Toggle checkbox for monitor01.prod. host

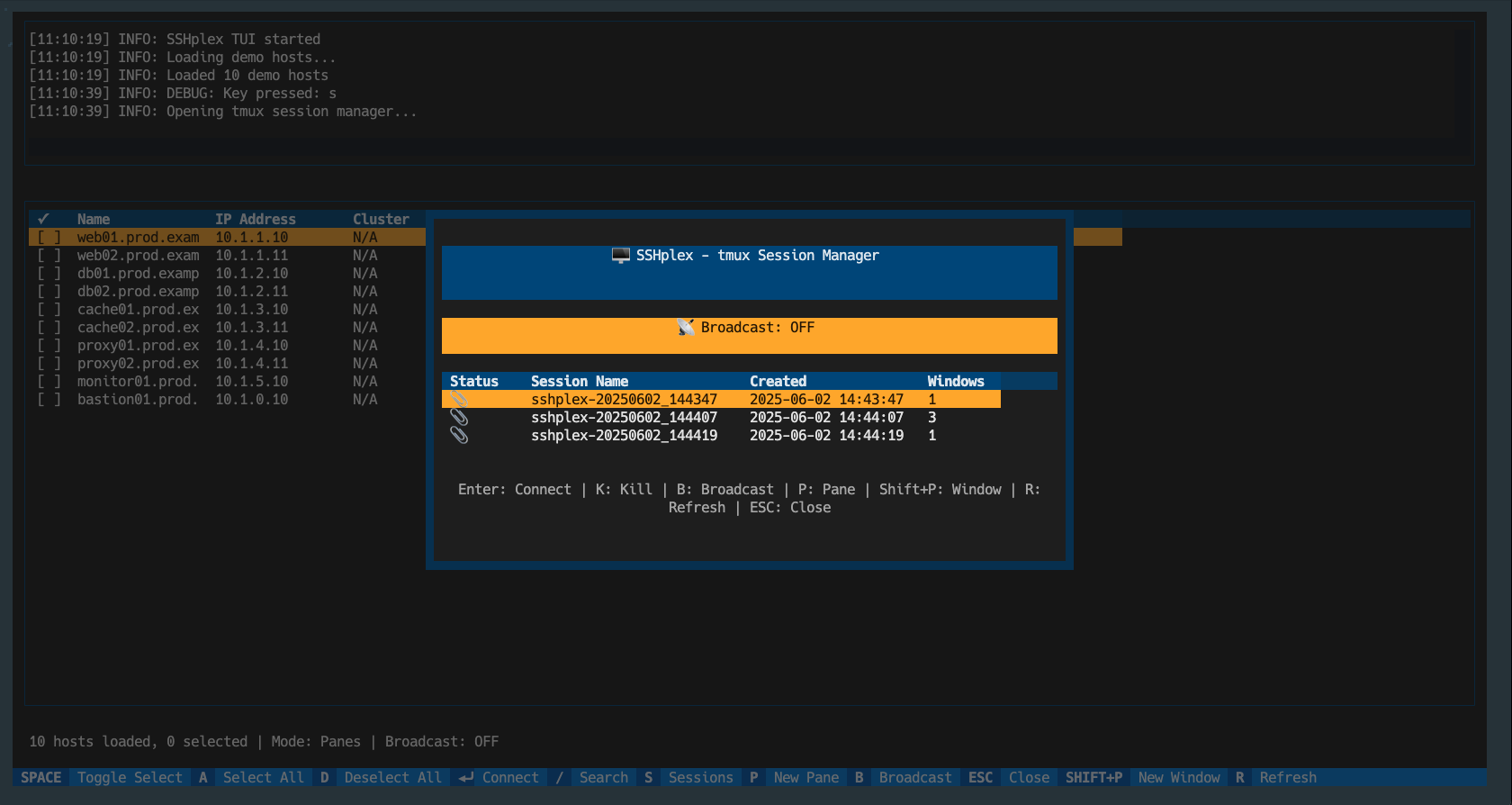pos(49,382)
